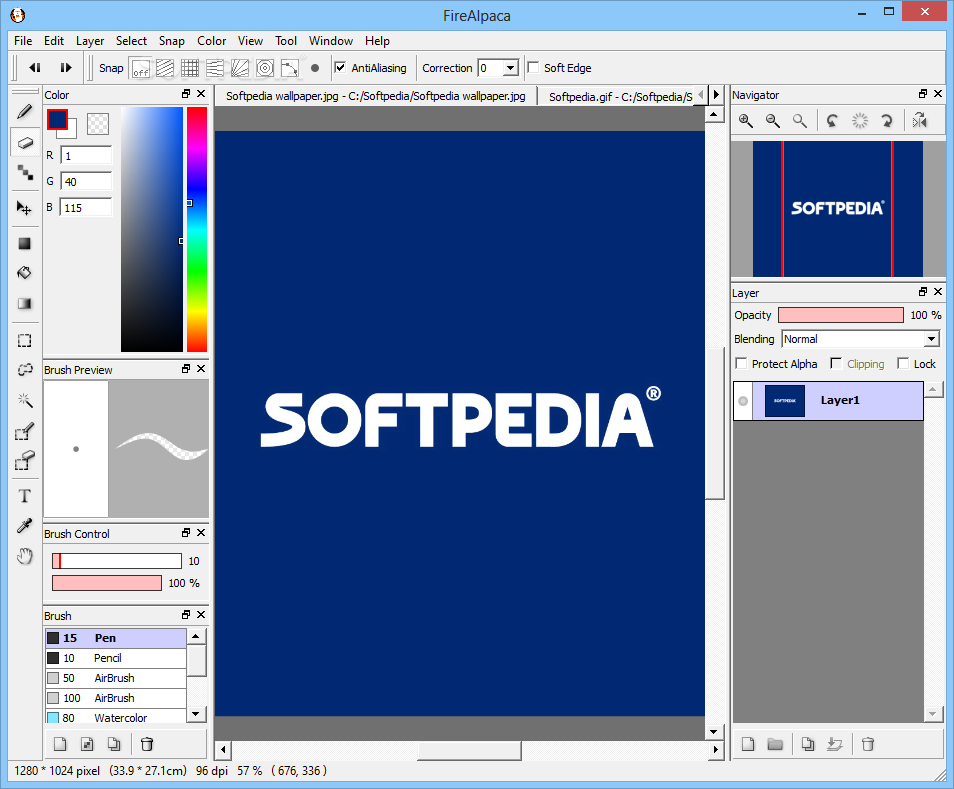Select the Dot pixel tool
The width and height of the screenshot is (954, 789).
coord(24,173)
